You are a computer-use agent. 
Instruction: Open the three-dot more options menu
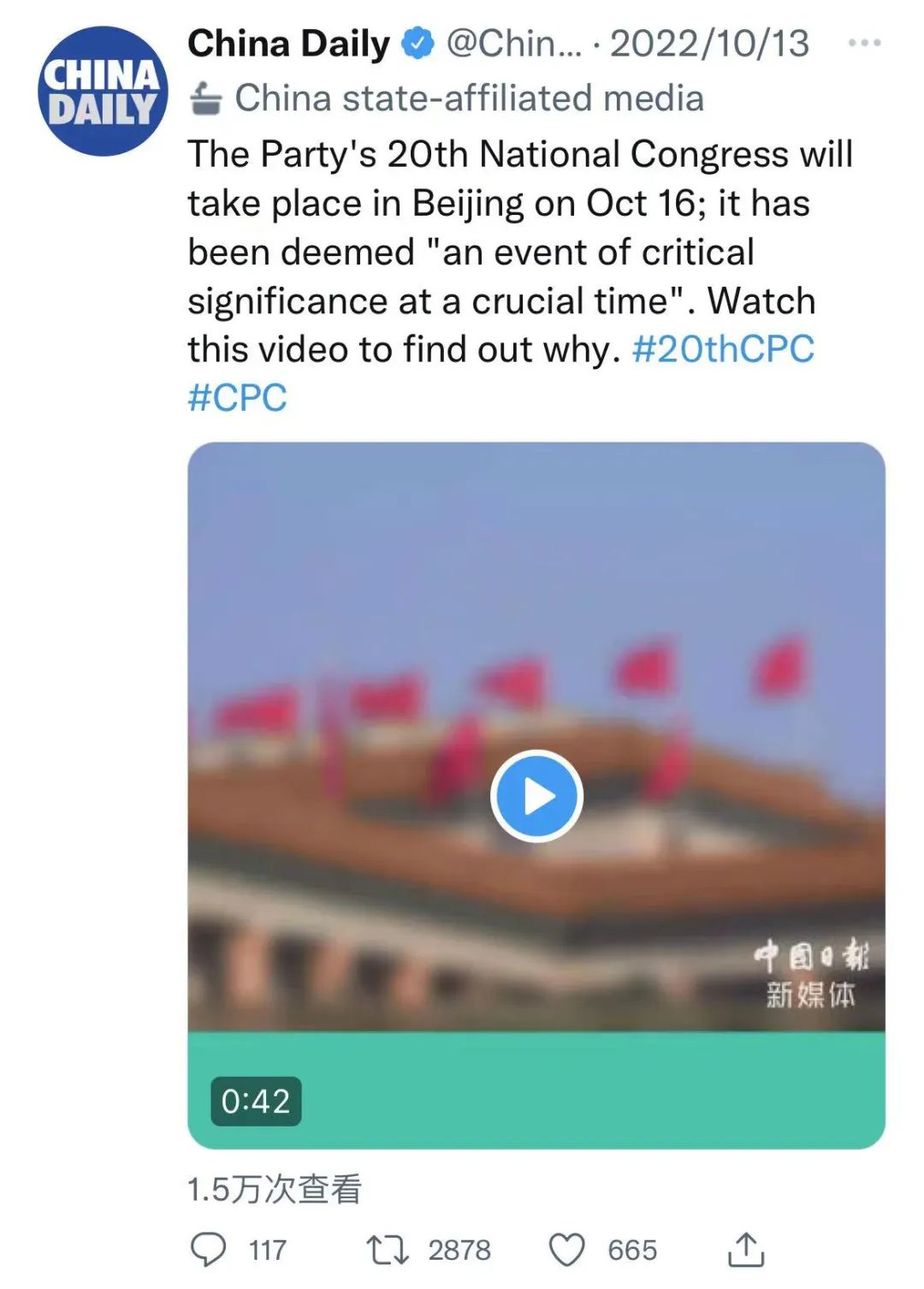pos(864,43)
